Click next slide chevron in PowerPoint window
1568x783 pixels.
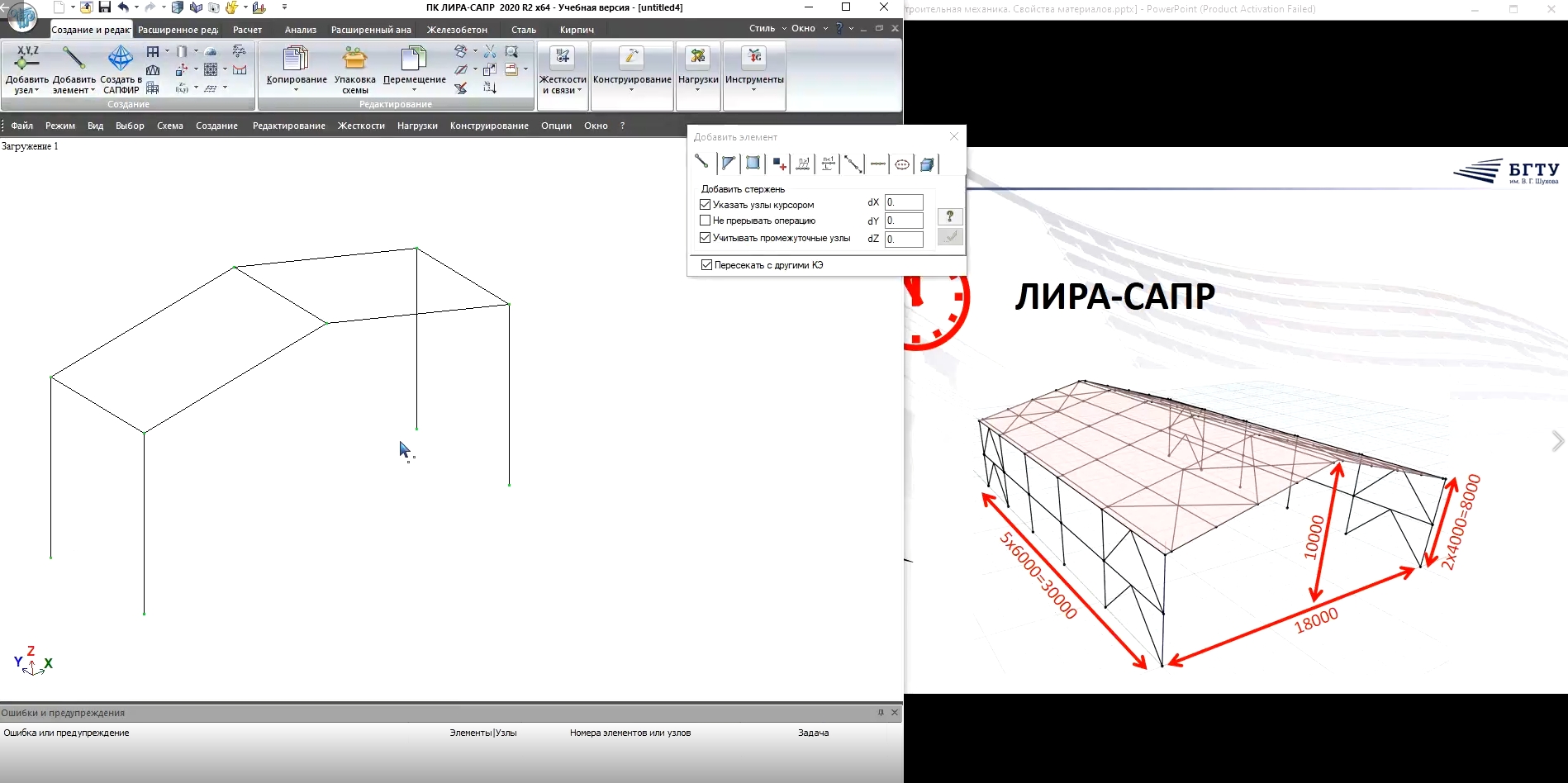point(1557,441)
